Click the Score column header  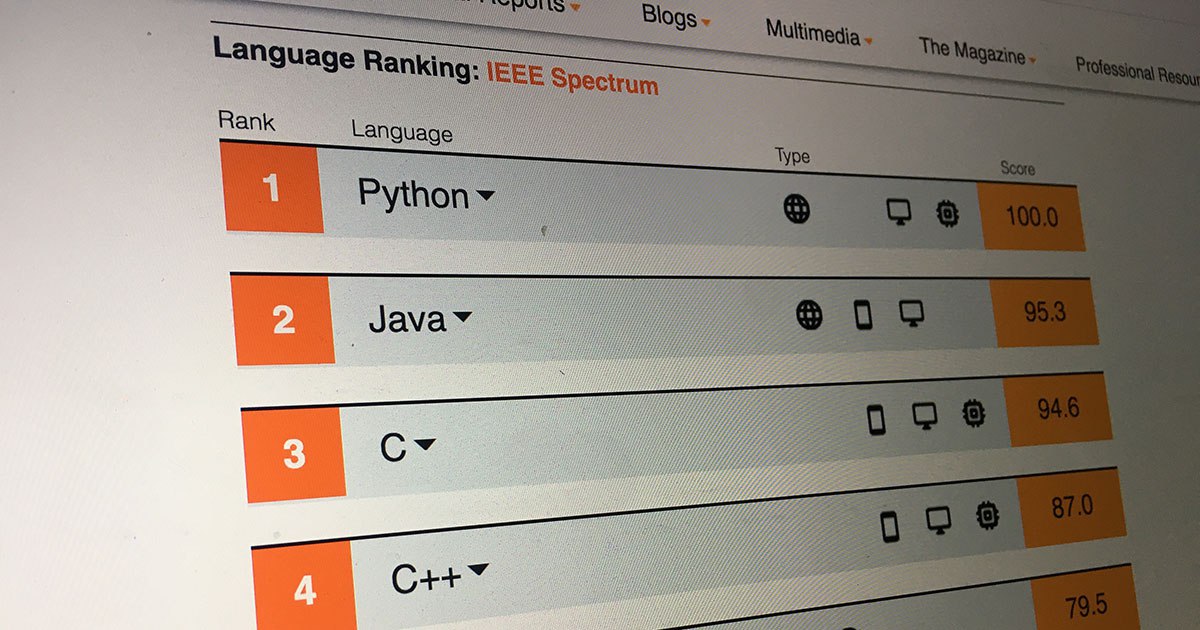point(1018,168)
